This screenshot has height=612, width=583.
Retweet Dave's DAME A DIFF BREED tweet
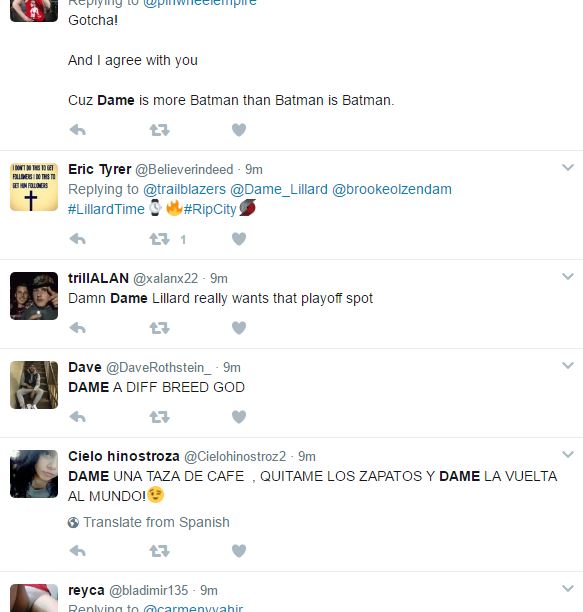click(159, 417)
